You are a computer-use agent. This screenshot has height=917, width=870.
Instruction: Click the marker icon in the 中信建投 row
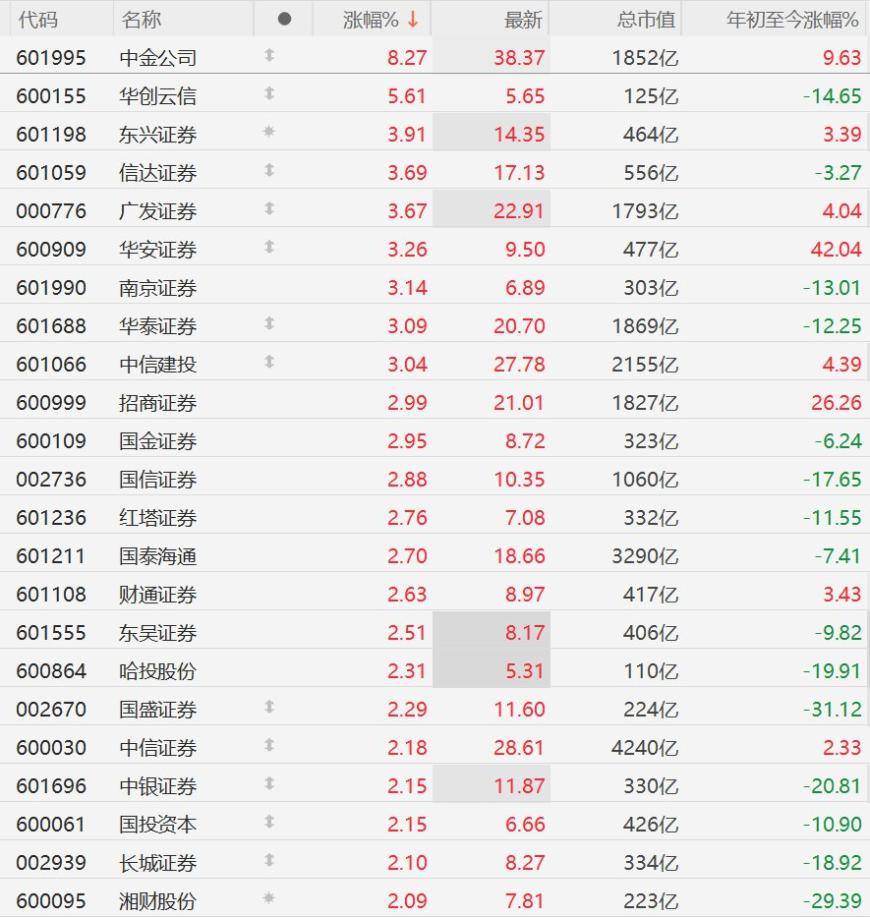point(269,362)
